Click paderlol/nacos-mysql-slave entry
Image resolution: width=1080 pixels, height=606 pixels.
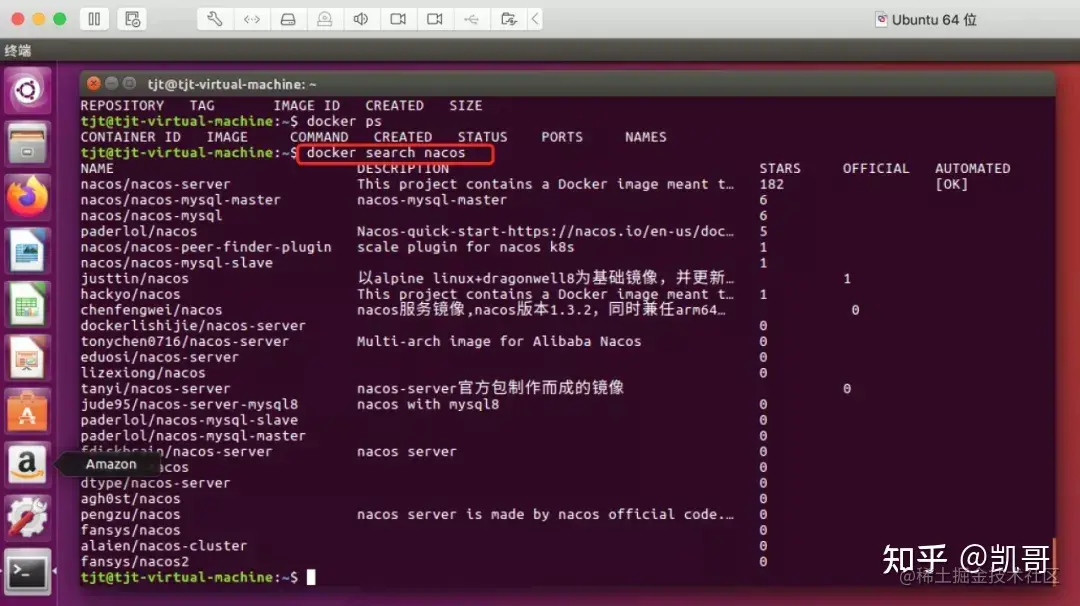coord(189,419)
